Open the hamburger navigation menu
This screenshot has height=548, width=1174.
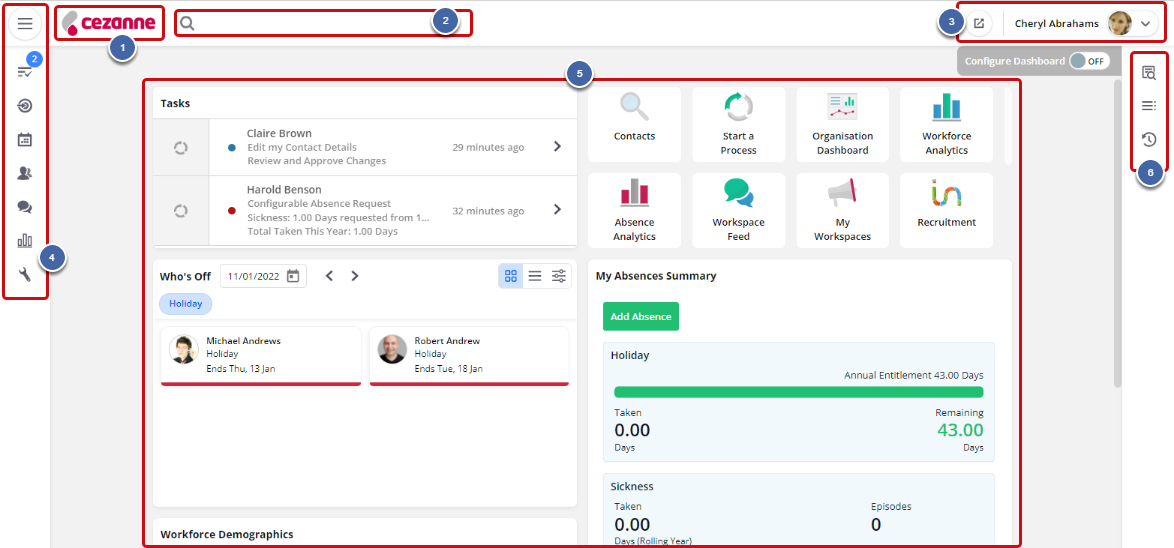pos(25,23)
